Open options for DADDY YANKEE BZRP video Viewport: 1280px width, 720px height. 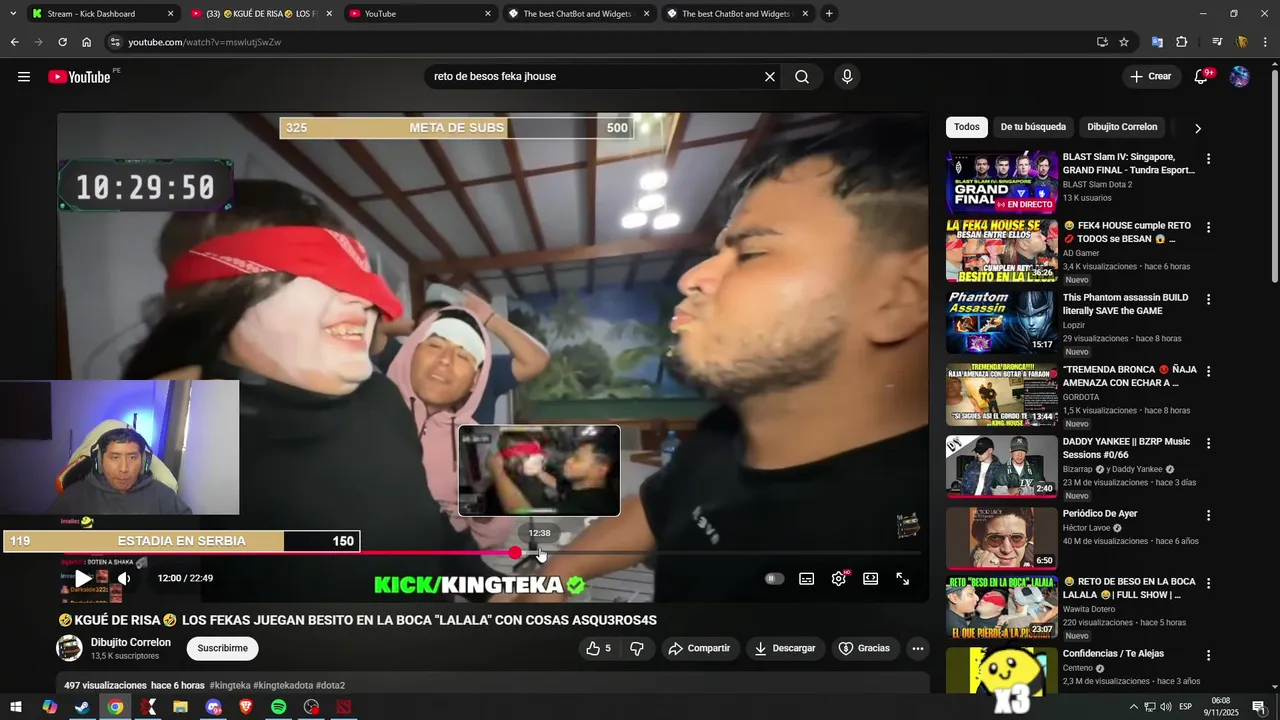click(x=1208, y=443)
